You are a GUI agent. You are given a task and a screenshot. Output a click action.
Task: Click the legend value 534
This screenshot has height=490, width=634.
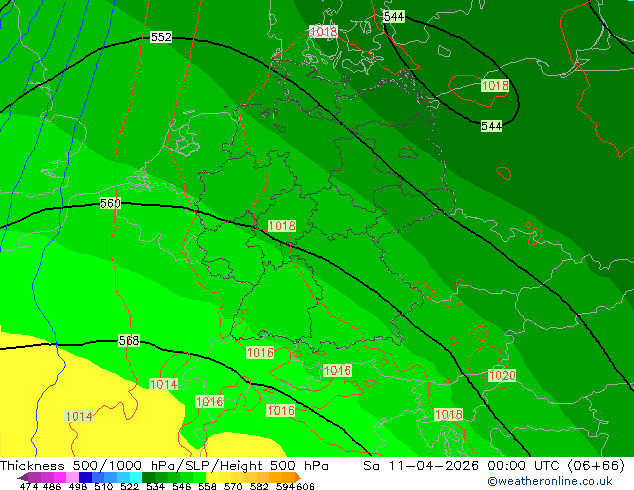[155, 486]
